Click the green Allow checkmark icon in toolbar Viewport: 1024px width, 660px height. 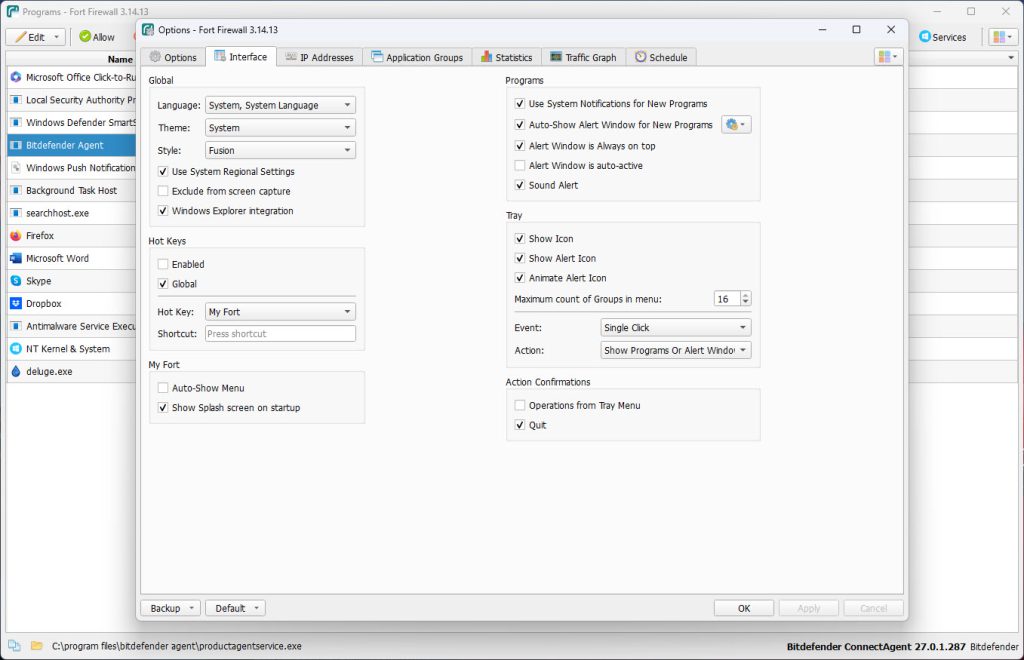point(85,37)
